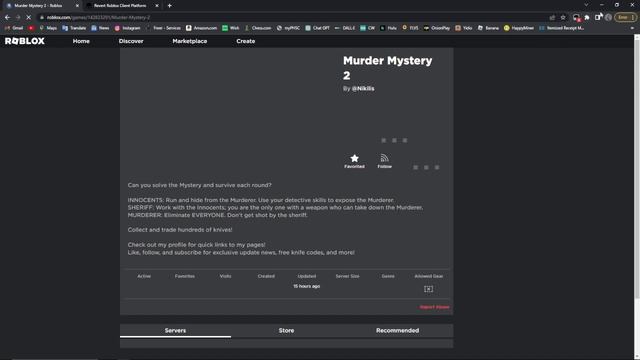Screen dimensions: 640x360
Task: Stop page loading with X button
Action: (29, 18)
